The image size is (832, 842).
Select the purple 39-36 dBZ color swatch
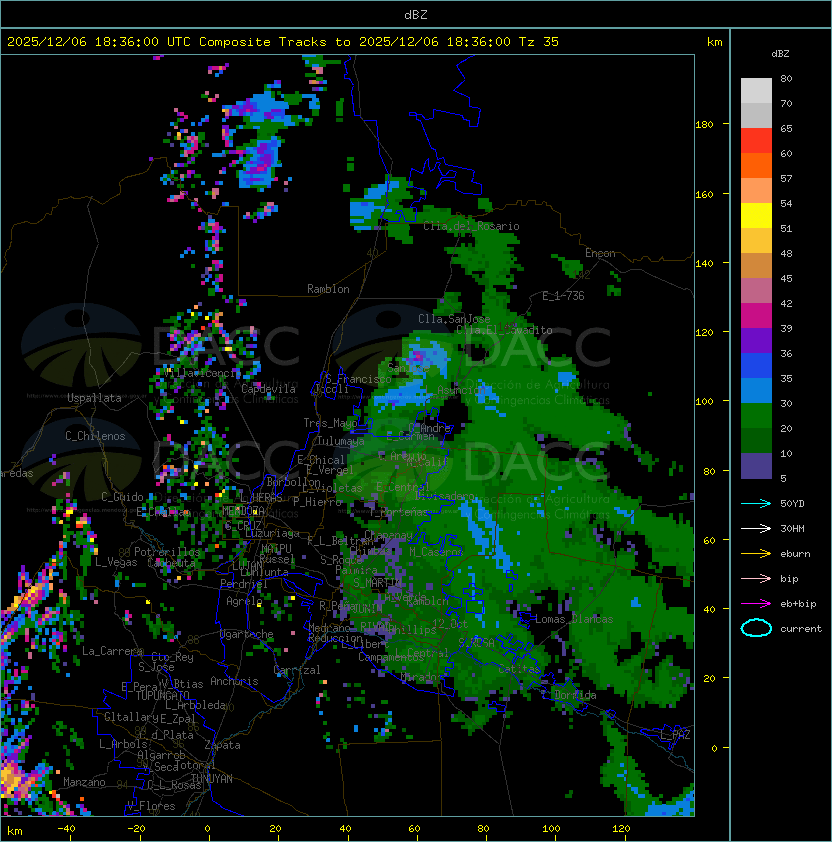pyautogui.click(x=756, y=341)
